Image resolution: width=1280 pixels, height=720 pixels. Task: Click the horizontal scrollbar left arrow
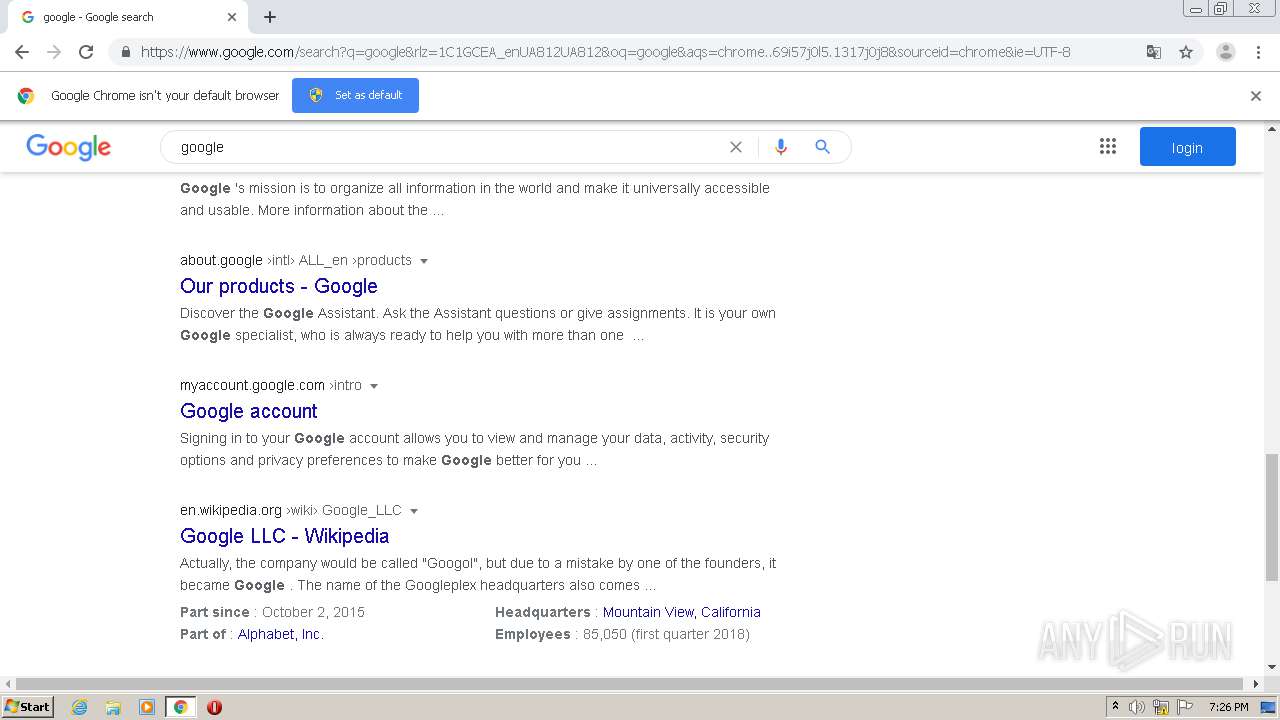8,684
